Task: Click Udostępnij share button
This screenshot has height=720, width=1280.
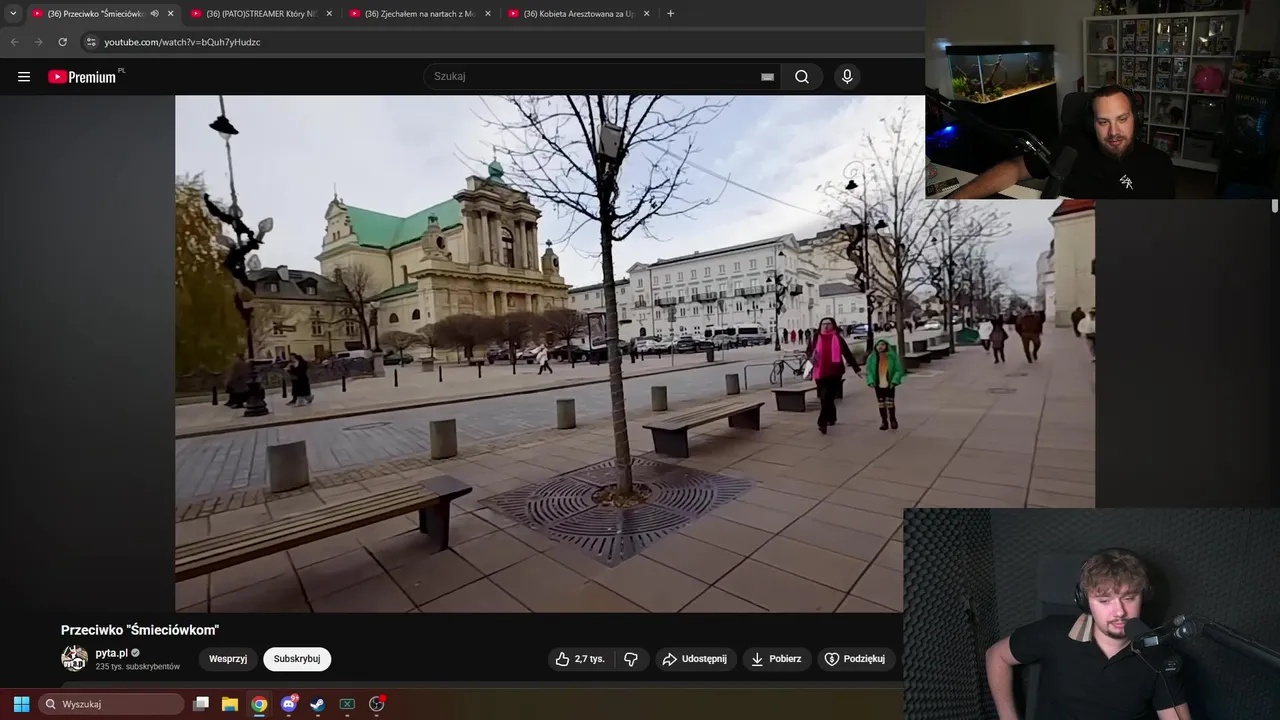Action: coord(695,659)
